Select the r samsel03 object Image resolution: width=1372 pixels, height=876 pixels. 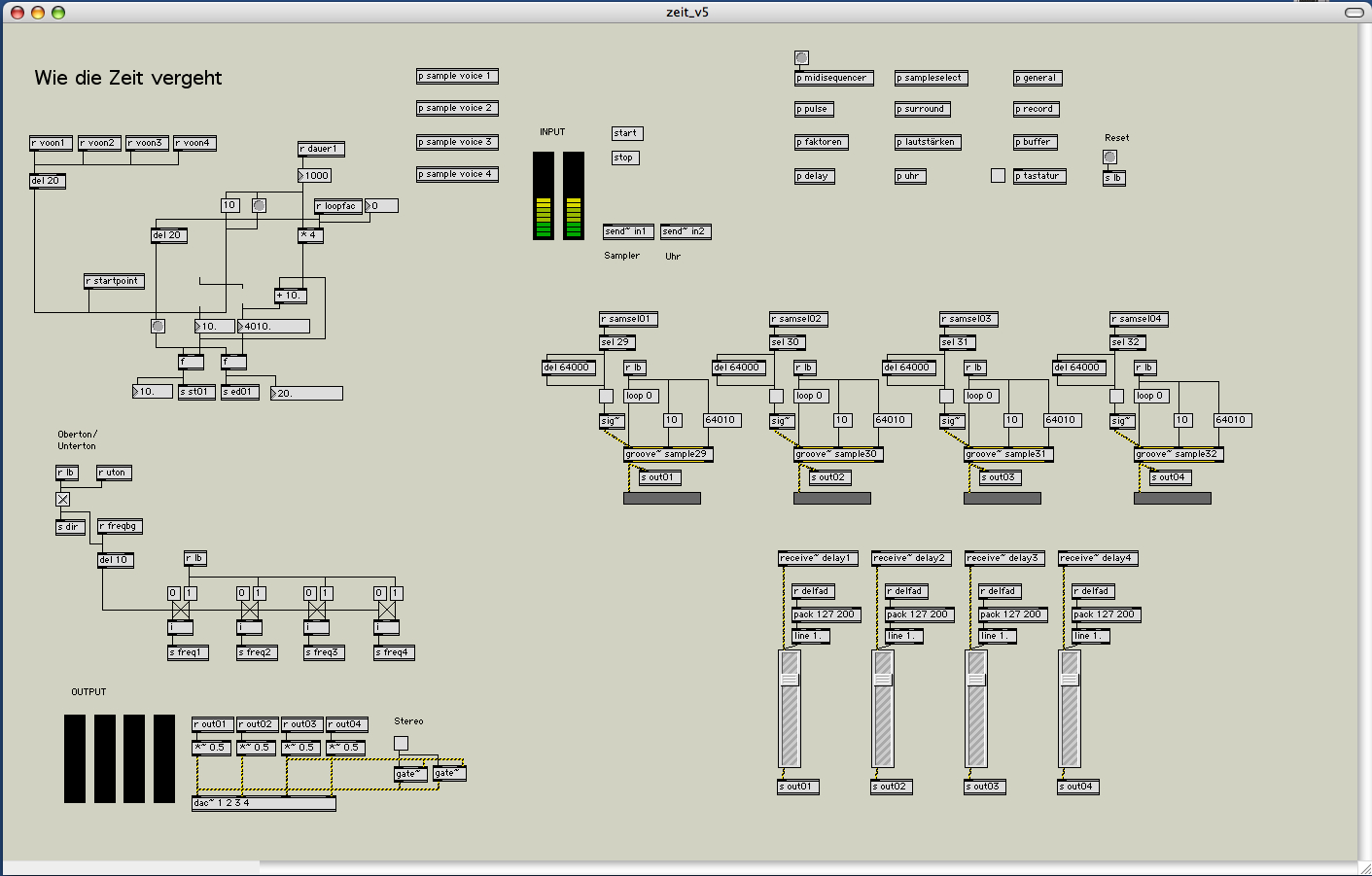[x=968, y=319]
